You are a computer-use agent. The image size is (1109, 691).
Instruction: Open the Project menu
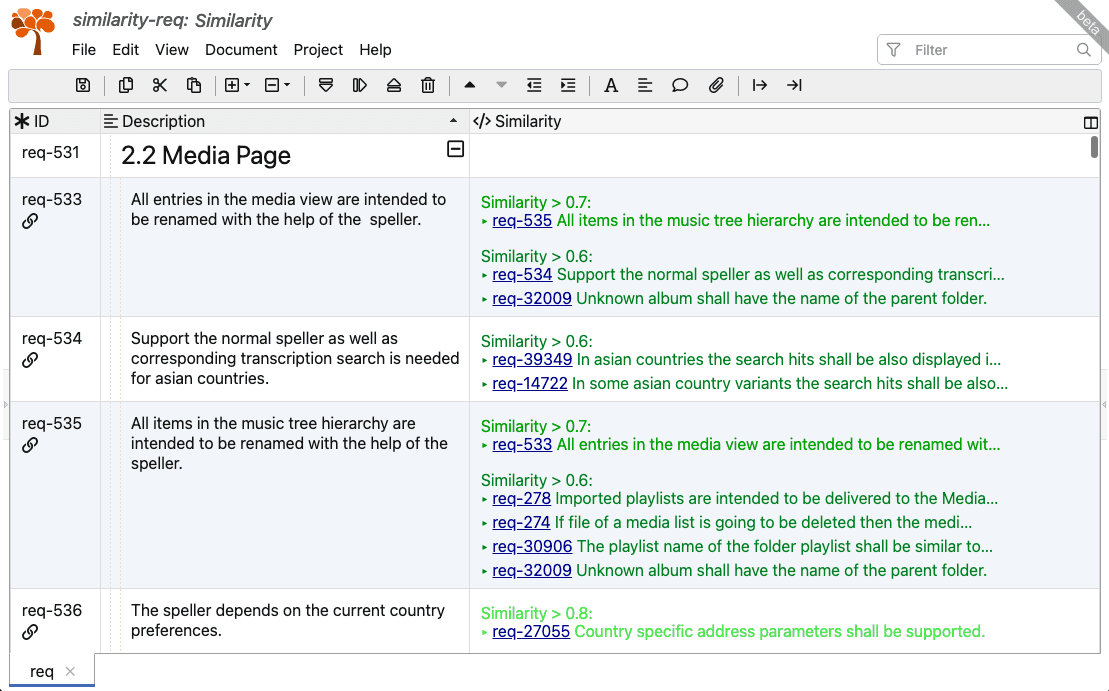pos(318,50)
